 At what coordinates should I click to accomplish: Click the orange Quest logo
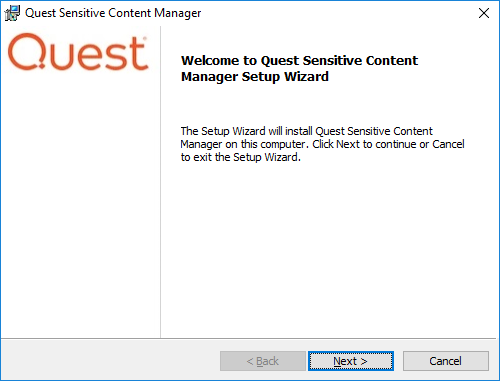(78, 52)
